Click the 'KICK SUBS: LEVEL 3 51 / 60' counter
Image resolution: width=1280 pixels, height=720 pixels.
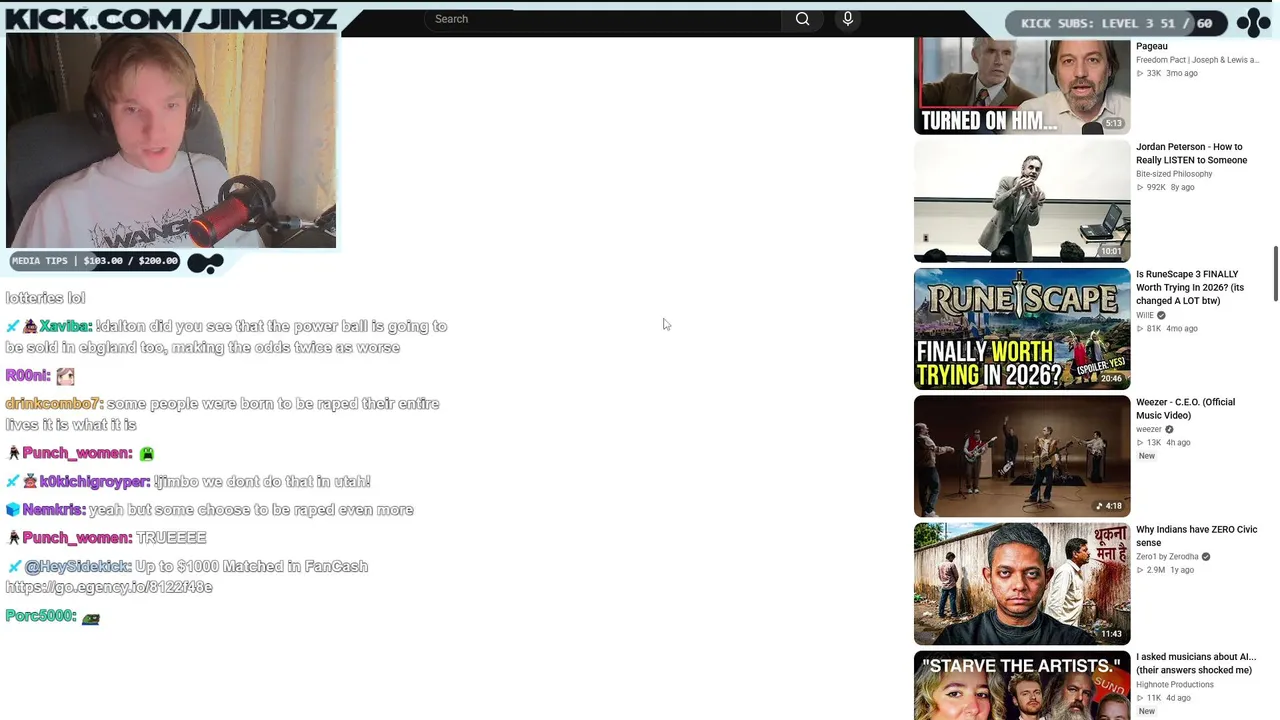click(1116, 23)
